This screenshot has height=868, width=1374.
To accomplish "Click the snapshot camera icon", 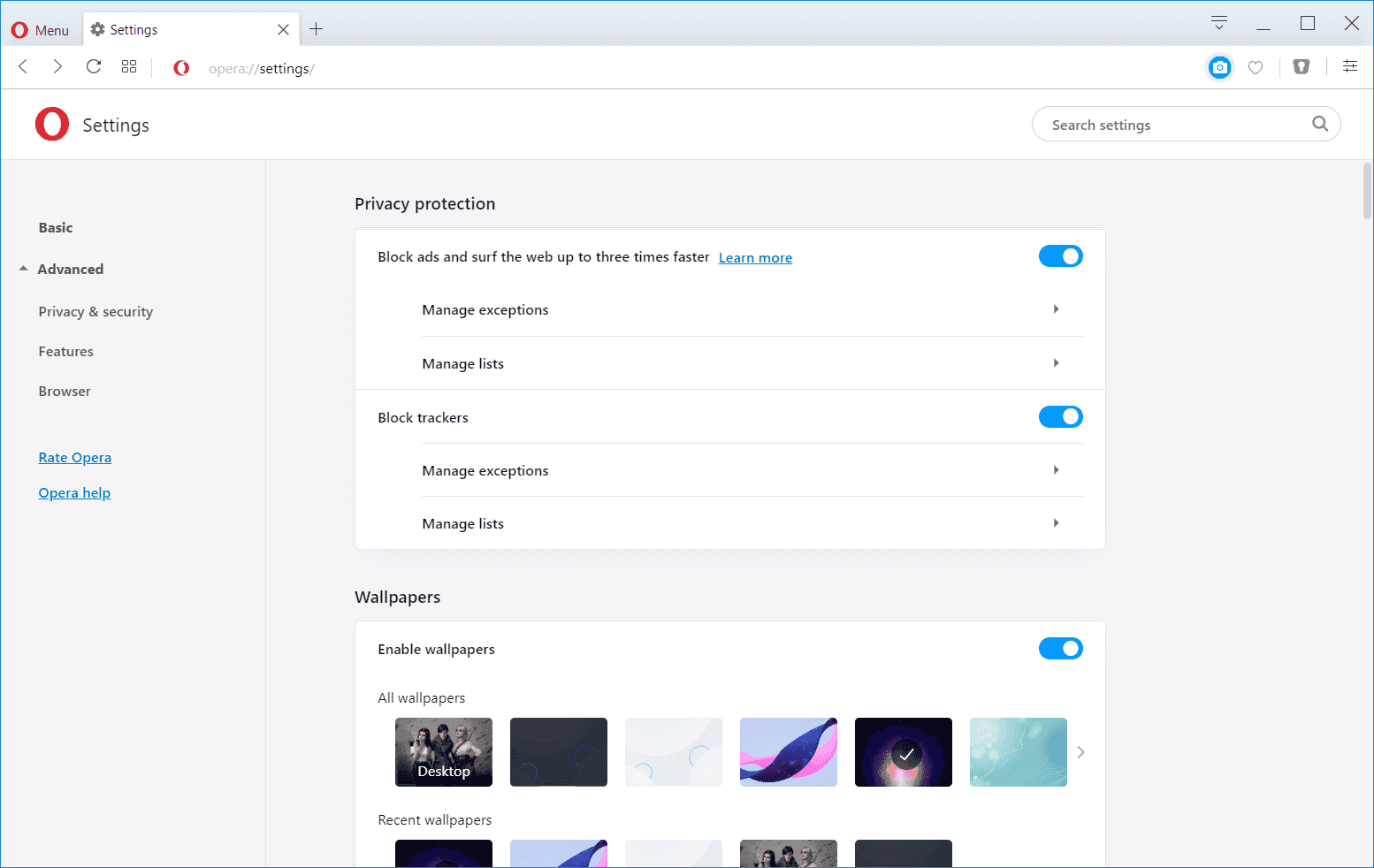I will tap(1219, 67).
